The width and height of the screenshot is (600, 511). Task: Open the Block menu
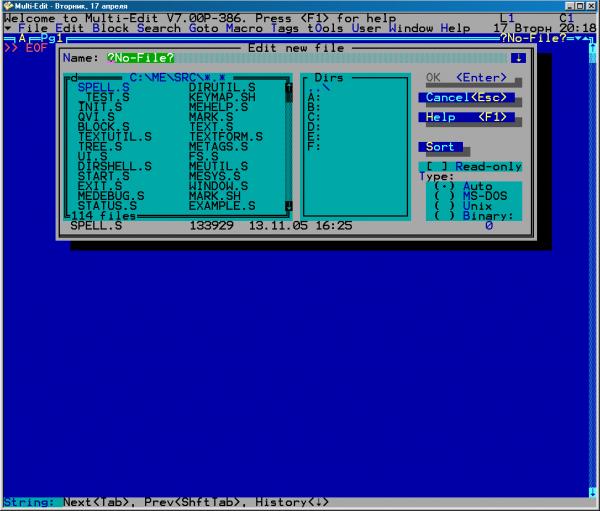[x=110, y=28]
